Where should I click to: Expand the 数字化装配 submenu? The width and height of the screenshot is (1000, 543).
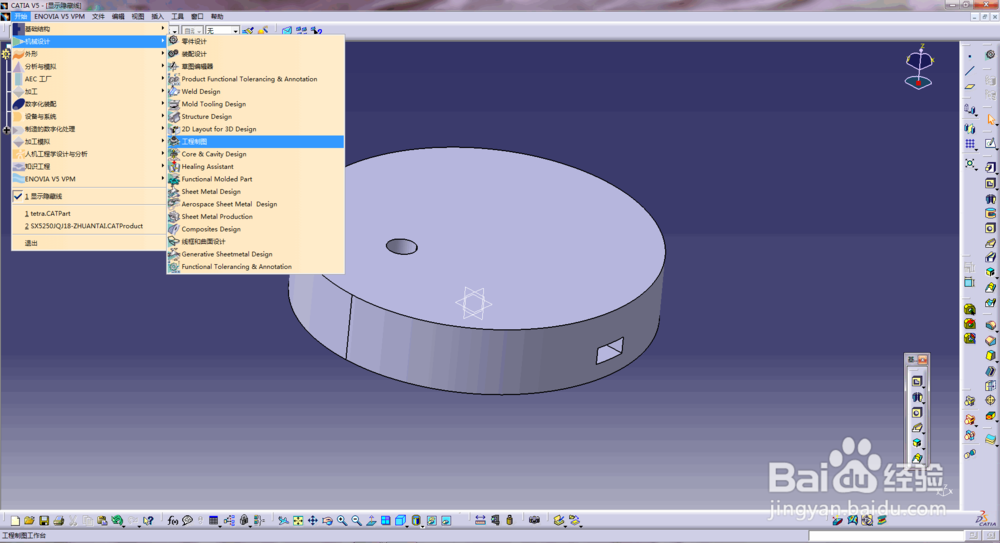tap(89, 104)
